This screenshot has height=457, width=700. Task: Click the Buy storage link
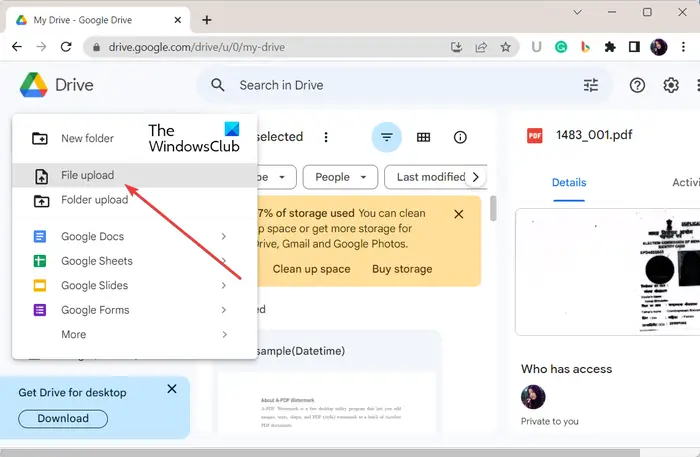click(403, 269)
